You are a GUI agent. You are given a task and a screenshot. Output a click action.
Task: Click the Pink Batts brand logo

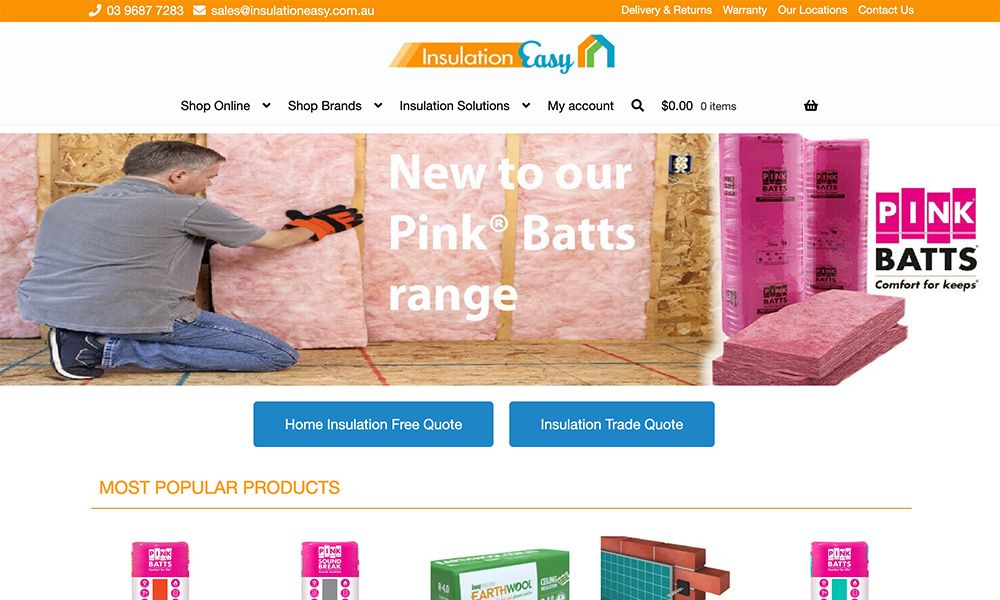[926, 239]
